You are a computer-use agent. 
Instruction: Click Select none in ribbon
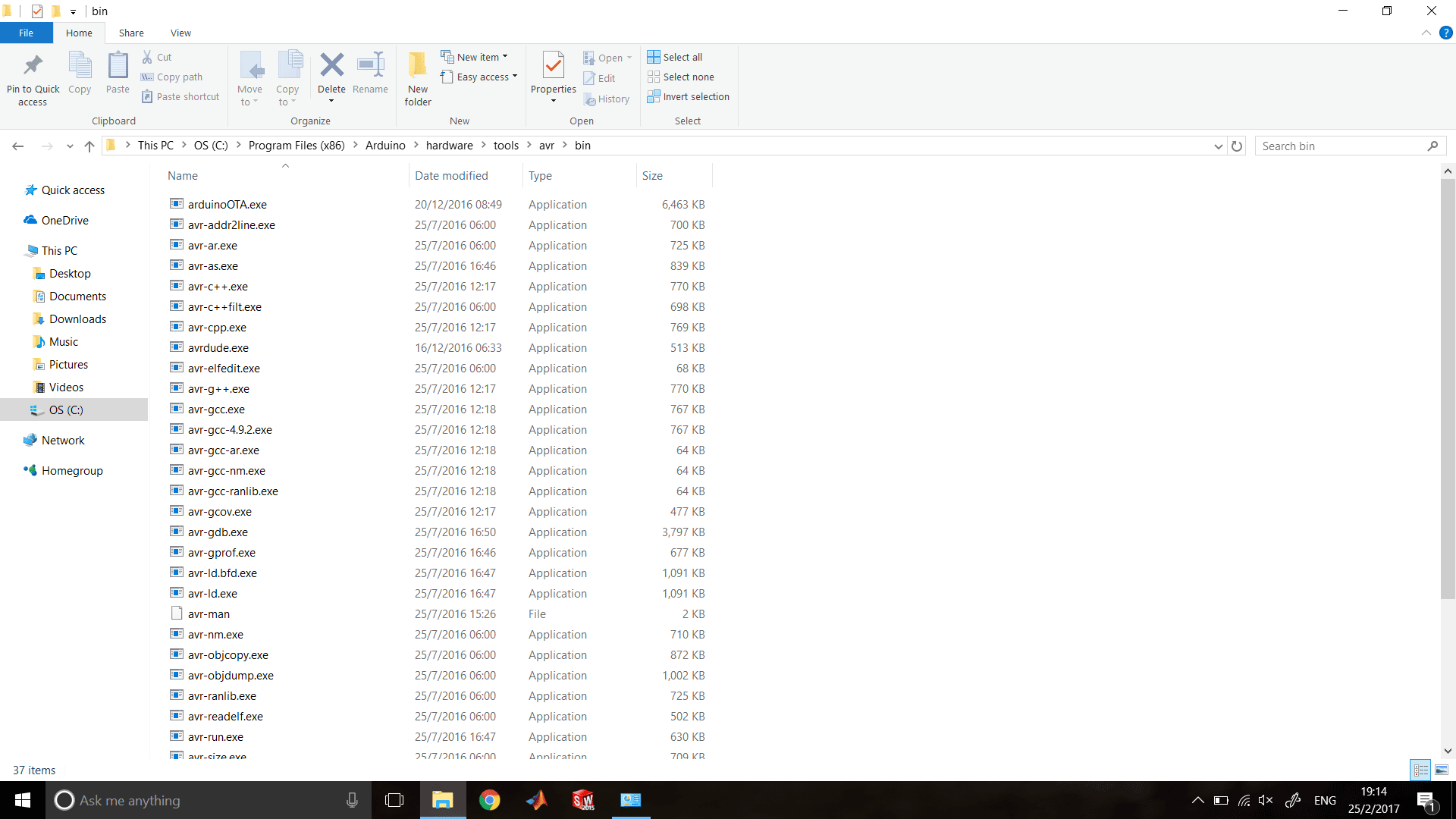click(x=681, y=77)
